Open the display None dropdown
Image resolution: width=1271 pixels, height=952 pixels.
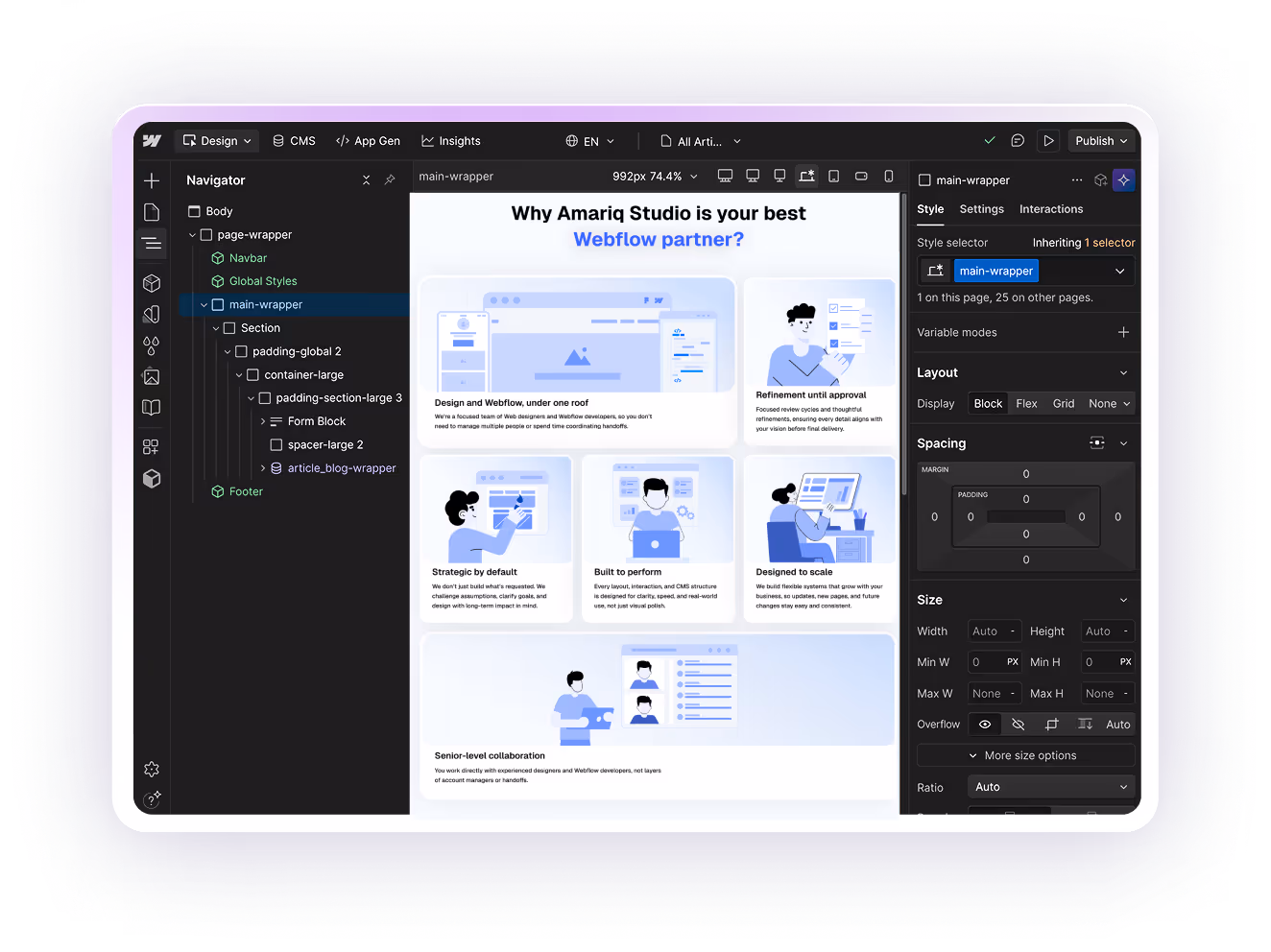pyautogui.click(x=1110, y=404)
